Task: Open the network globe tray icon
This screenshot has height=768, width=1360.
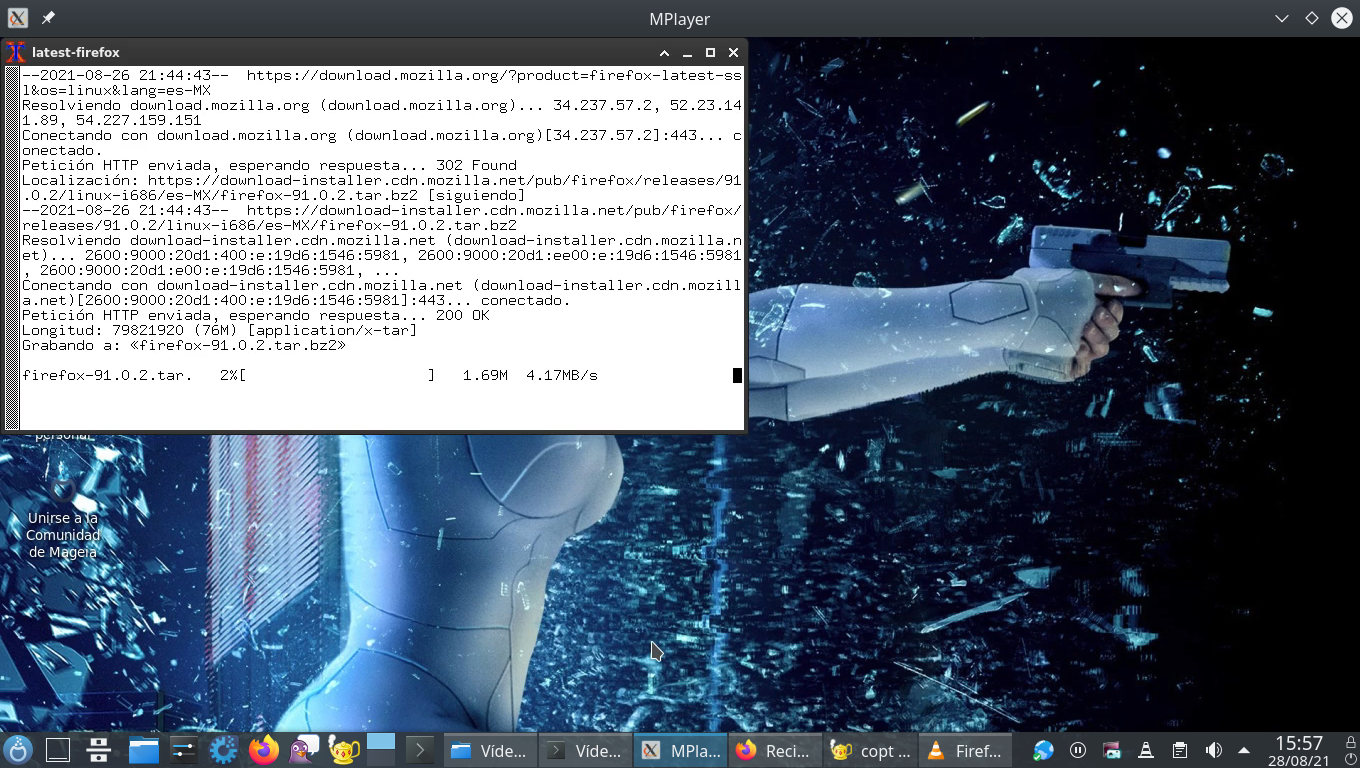Action: click(1044, 750)
